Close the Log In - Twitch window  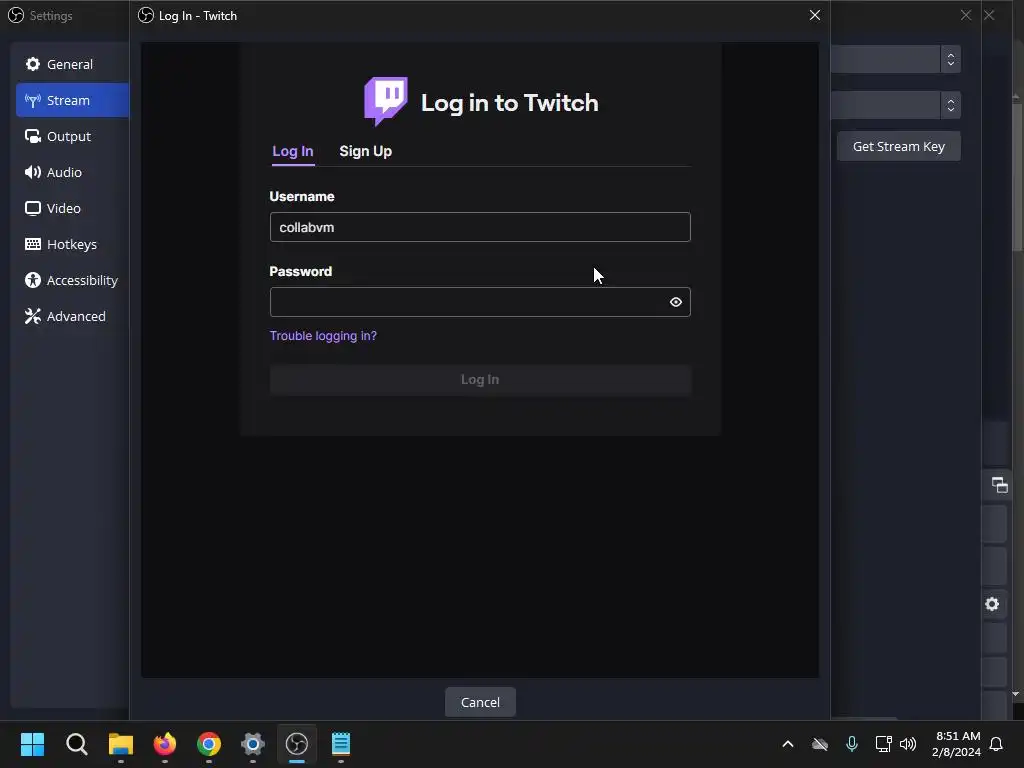pos(814,15)
